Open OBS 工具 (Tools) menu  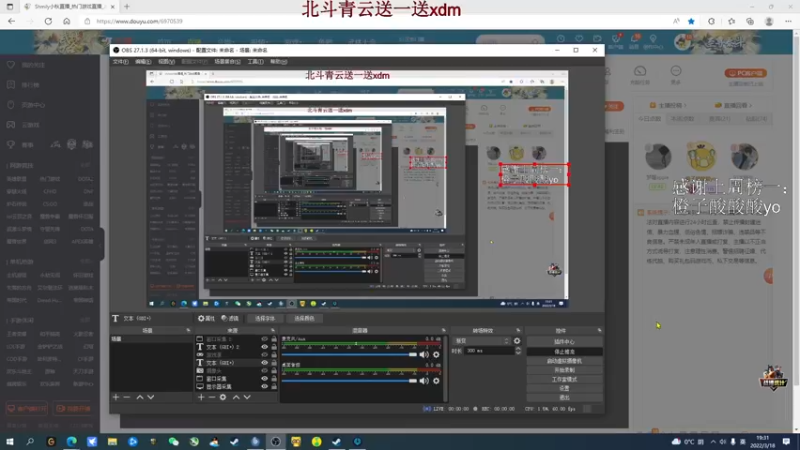(x=256, y=61)
